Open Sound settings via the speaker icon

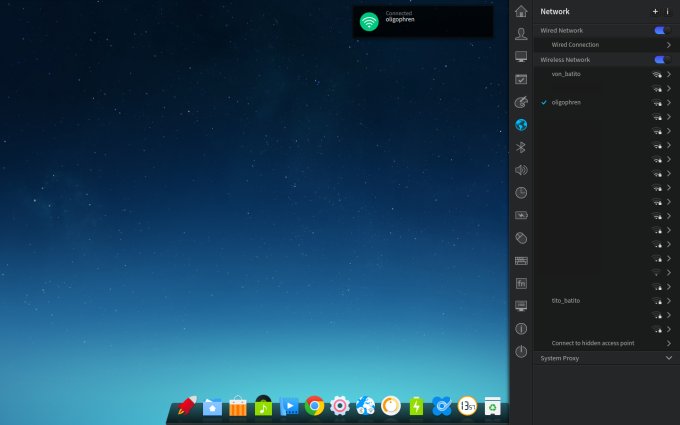pyautogui.click(x=520, y=170)
